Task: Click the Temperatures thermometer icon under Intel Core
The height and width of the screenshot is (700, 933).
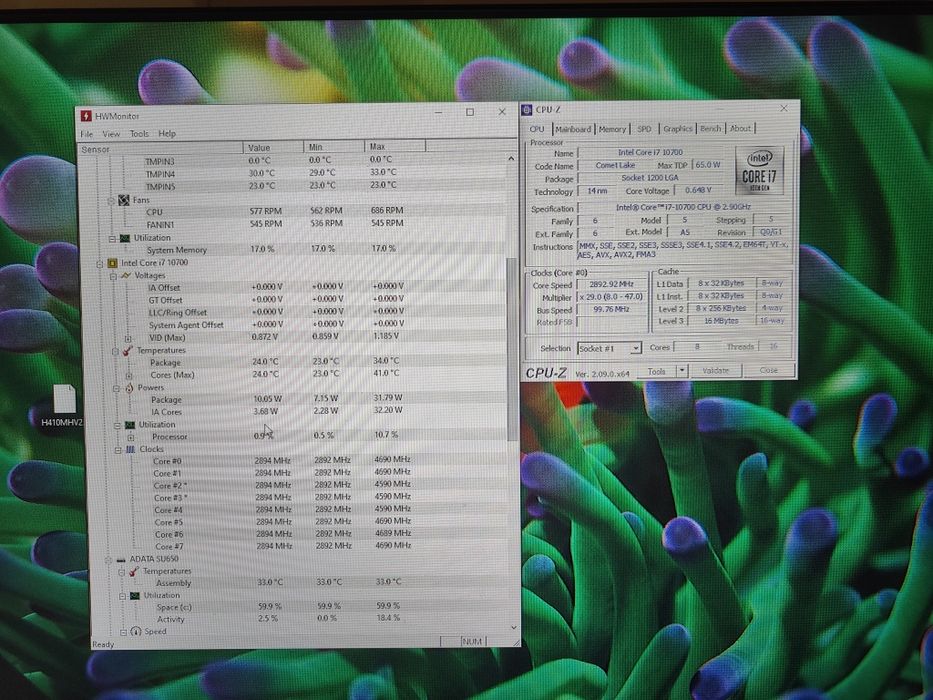Action: [127, 351]
